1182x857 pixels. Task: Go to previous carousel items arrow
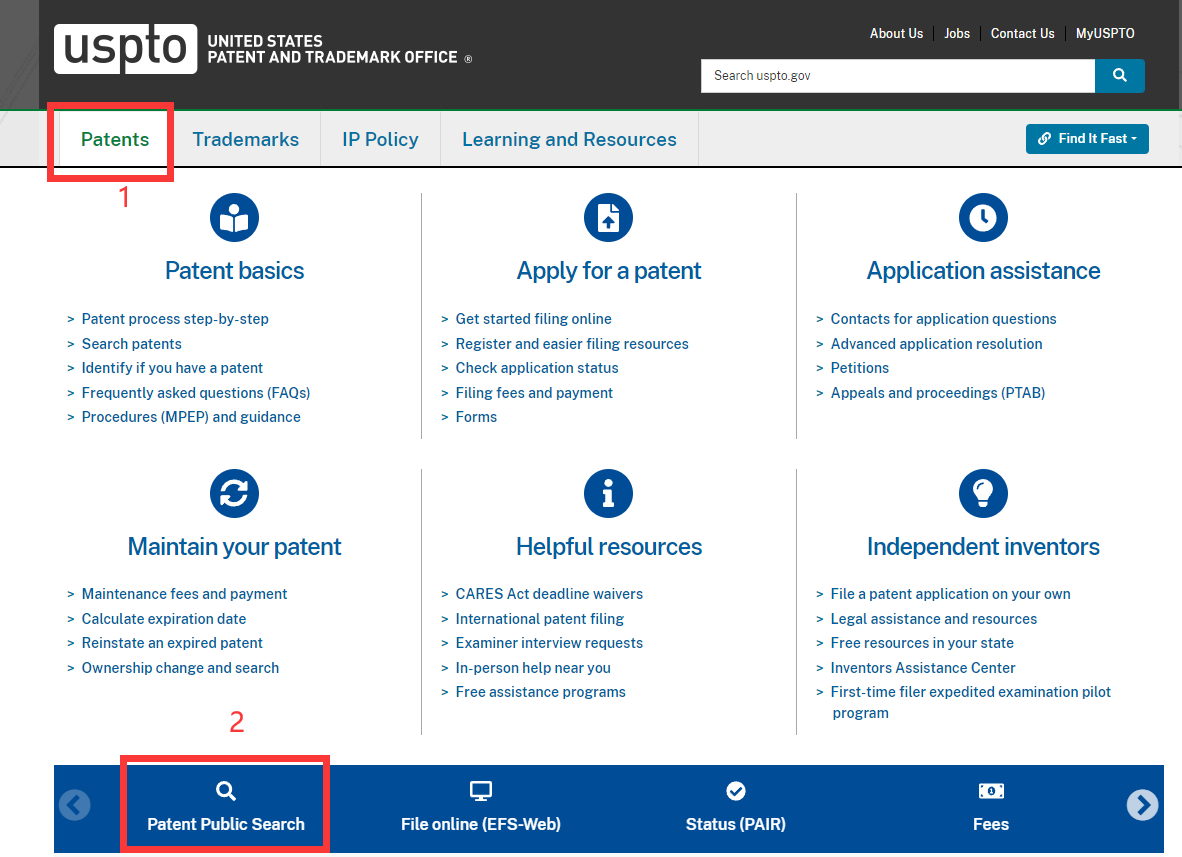[75, 805]
